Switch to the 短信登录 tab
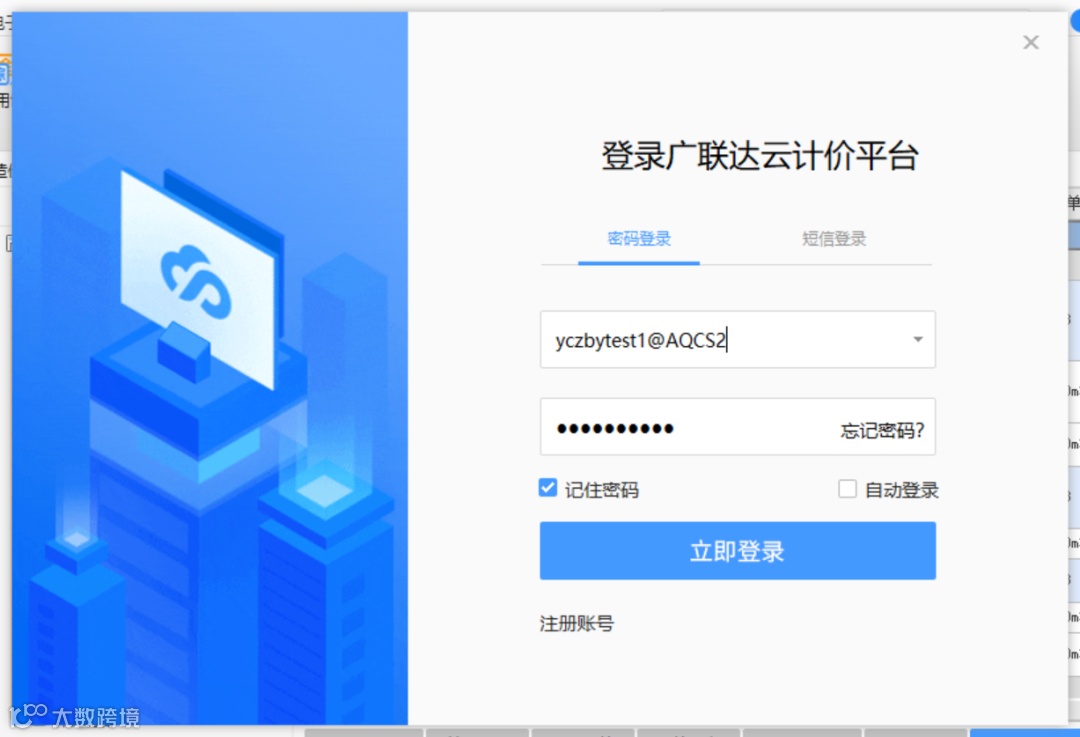1080x737 pixels. pyautogui.click(x=833, y=239)
